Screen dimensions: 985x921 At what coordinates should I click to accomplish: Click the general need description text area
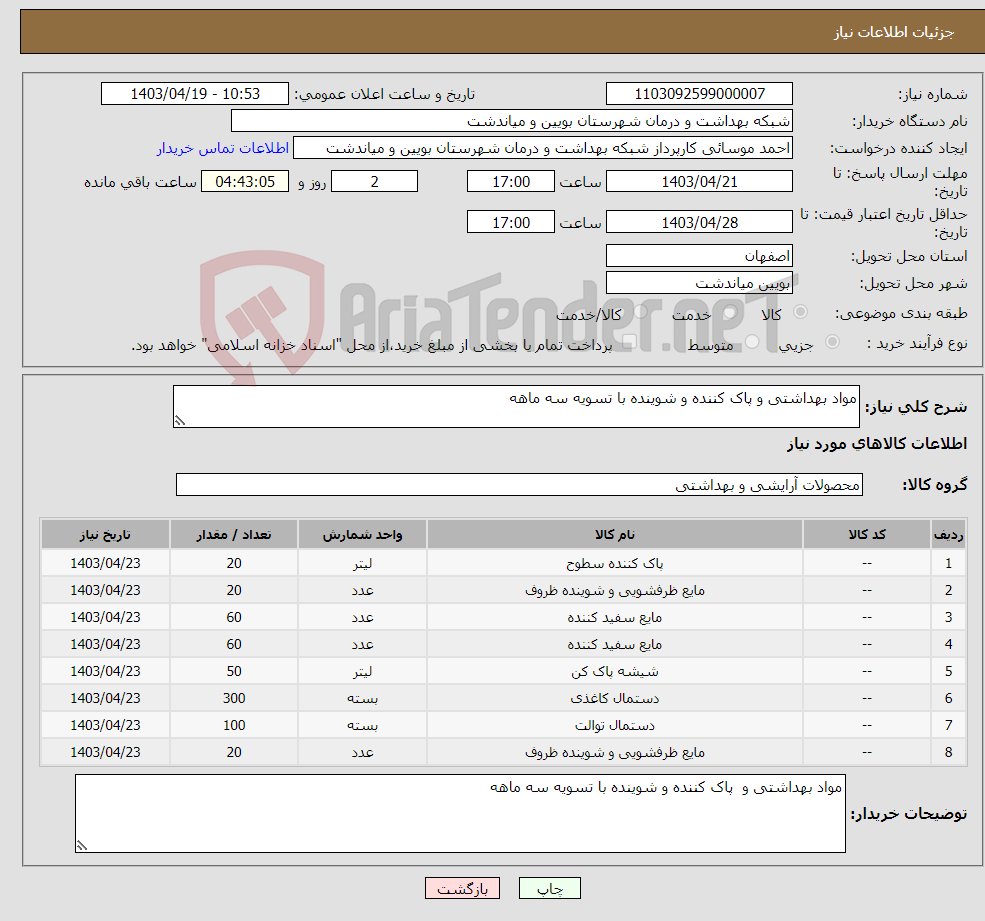516,406
